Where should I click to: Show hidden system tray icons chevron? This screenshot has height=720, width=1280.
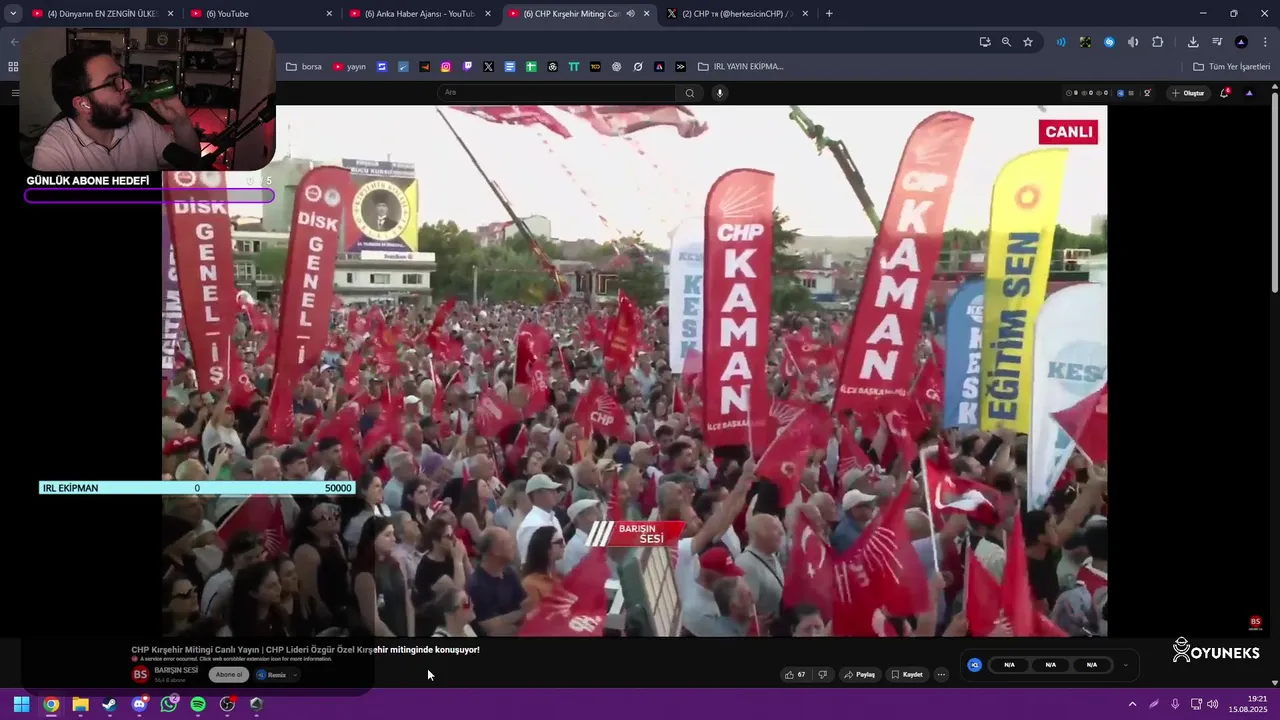tap(1132, 704)
